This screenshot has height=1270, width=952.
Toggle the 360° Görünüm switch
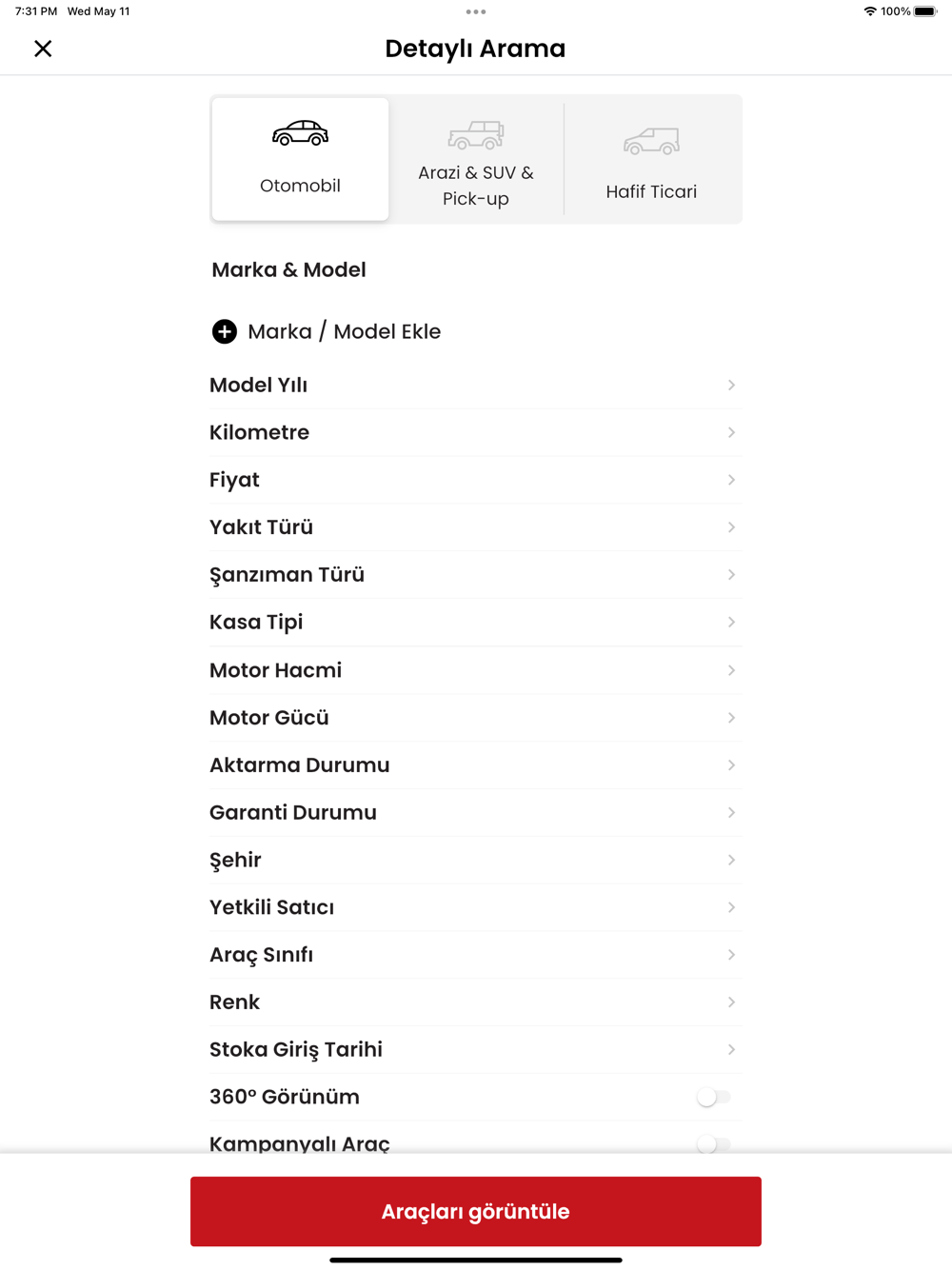click(x=714, y=1097)
